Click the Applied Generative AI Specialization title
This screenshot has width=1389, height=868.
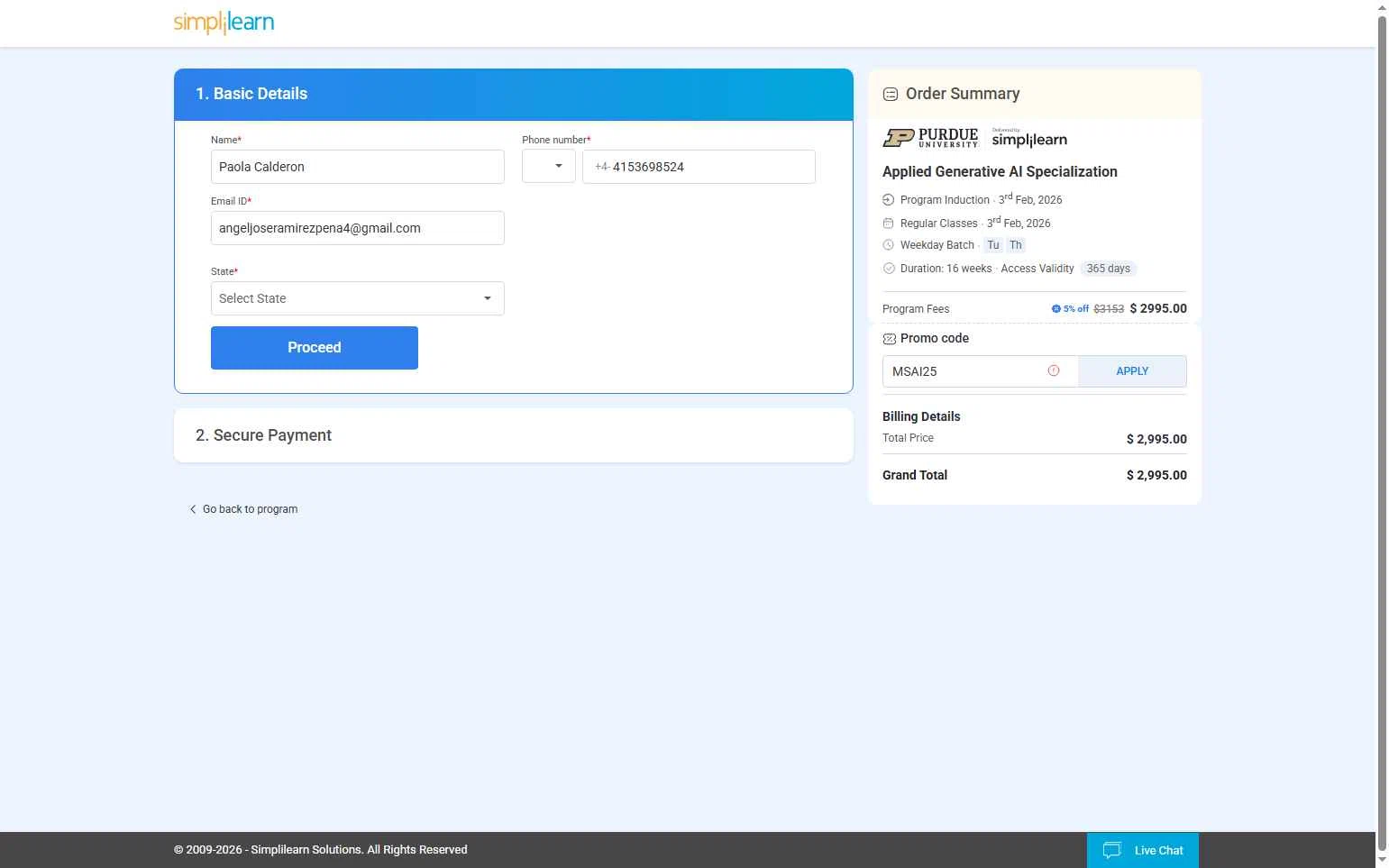[1000, 171]
